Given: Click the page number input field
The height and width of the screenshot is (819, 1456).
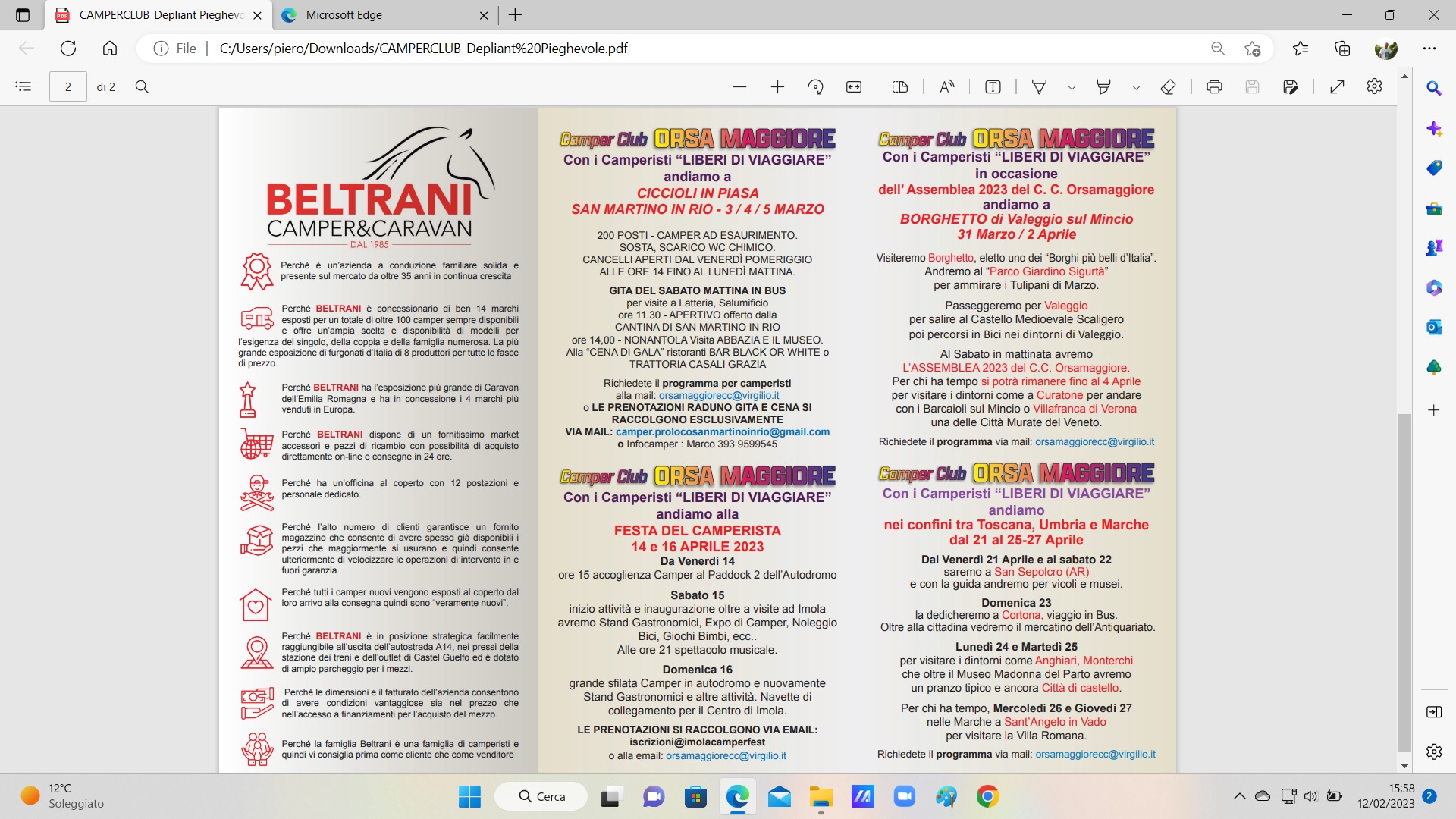Looking at the screenshot, I should point(68,87).
